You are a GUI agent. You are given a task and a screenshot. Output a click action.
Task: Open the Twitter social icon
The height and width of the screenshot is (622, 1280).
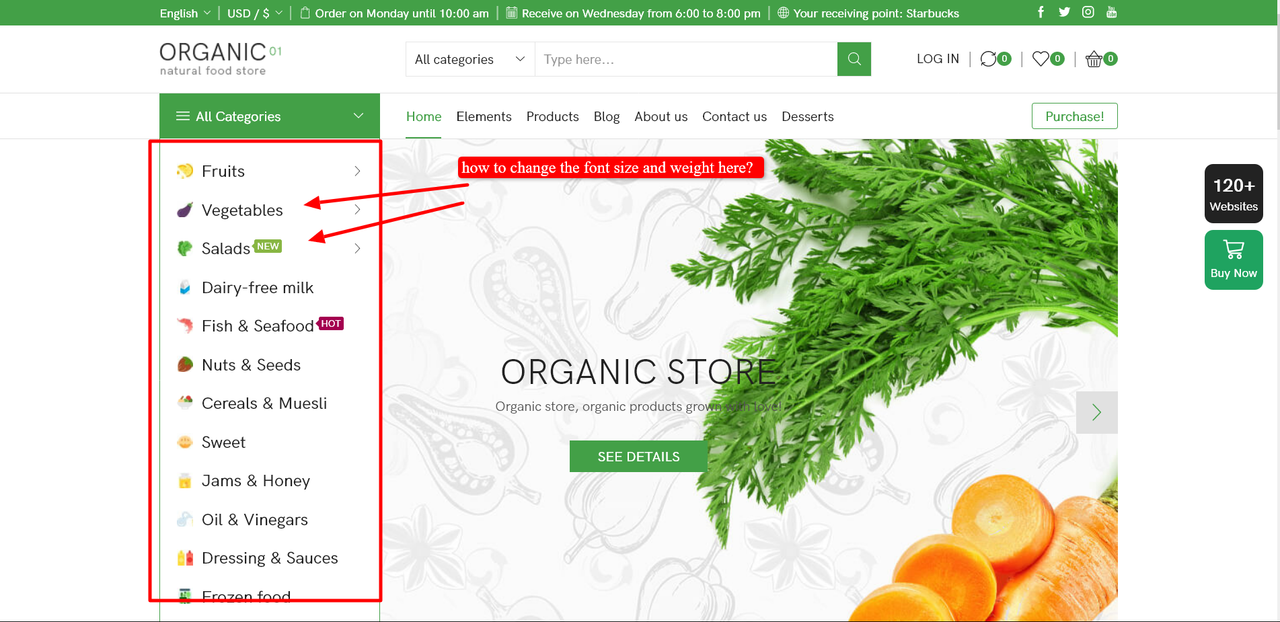(x=1064, y=12)
